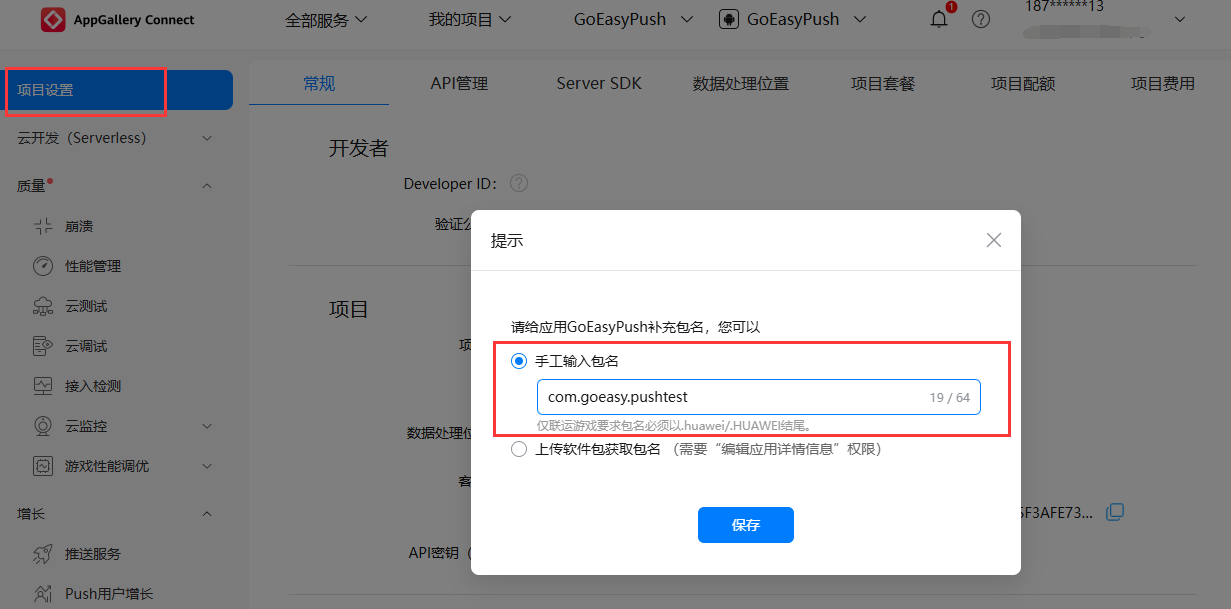
Task: Click the 187******13 account number
Action: pyautogui.click(x=1063, y=7)
